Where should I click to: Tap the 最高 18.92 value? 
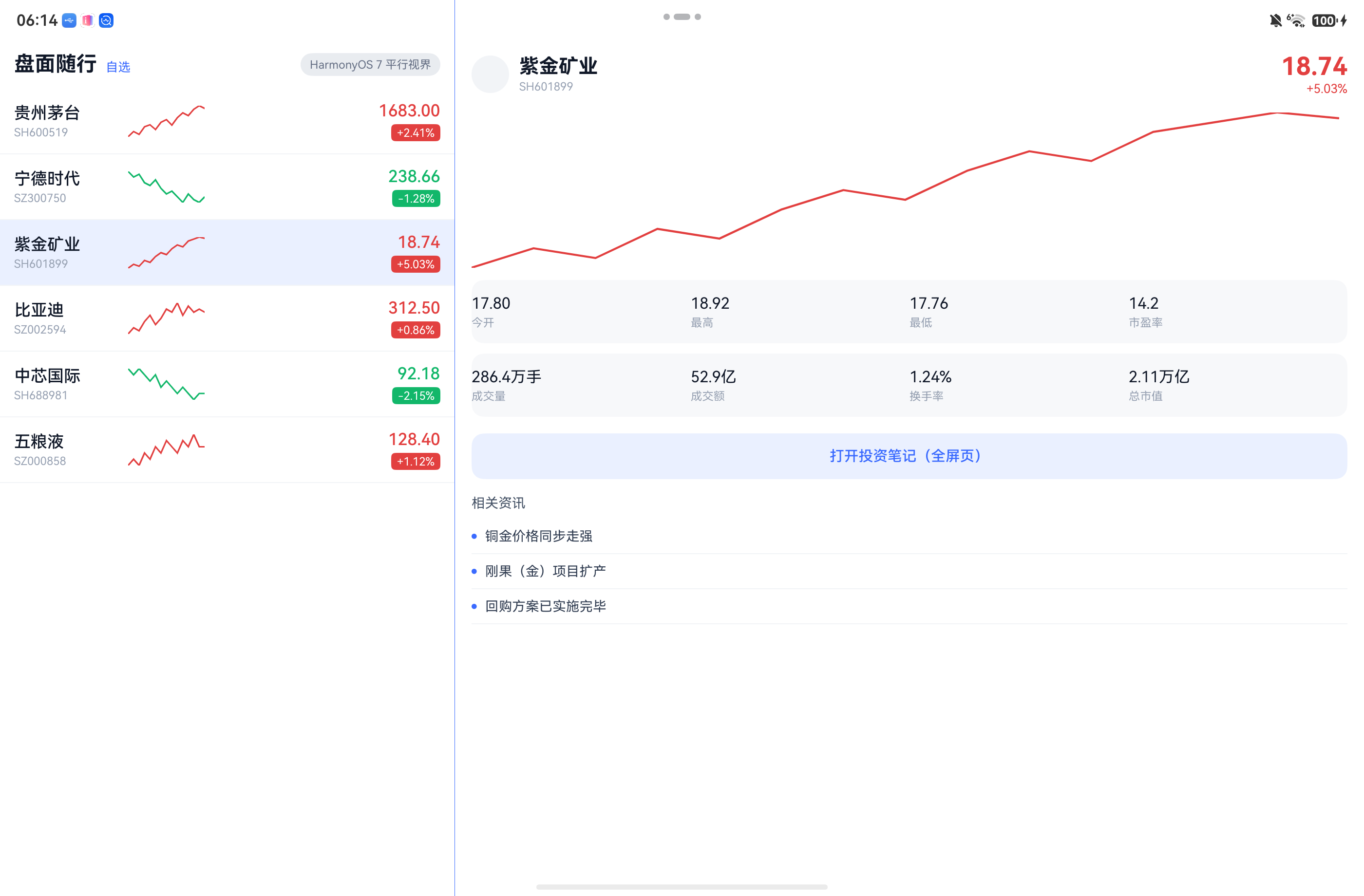[710, 303]
